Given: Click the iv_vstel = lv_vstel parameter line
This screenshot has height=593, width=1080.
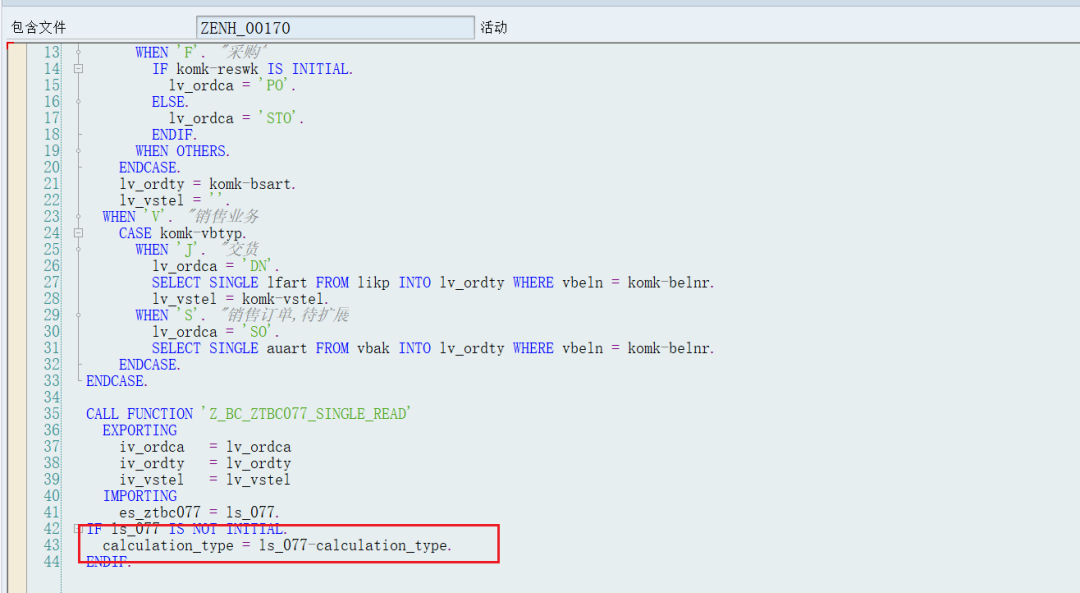Looking at the screenshot, I should [205, 479].
